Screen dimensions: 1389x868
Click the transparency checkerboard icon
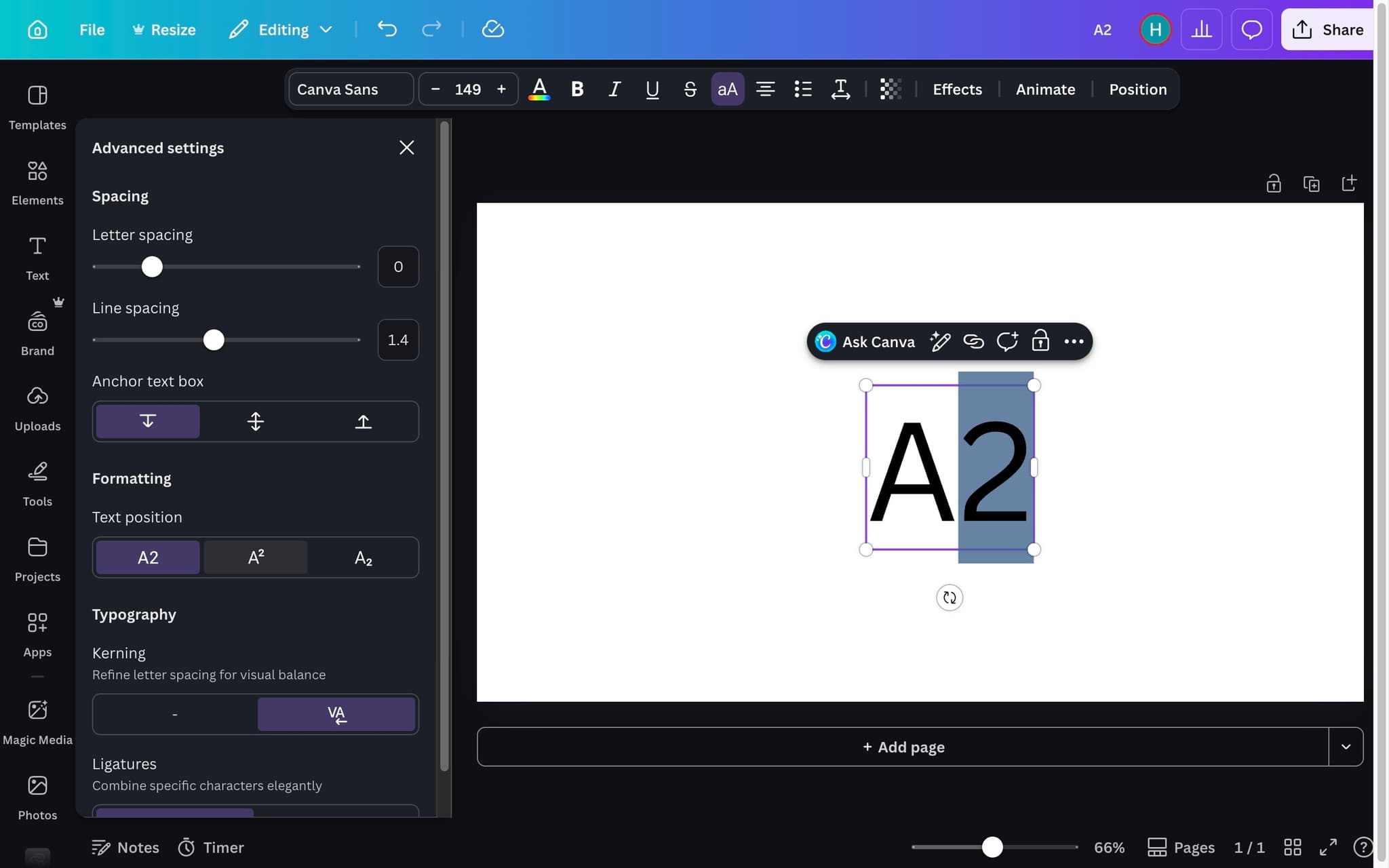click(x=891, y=89)
